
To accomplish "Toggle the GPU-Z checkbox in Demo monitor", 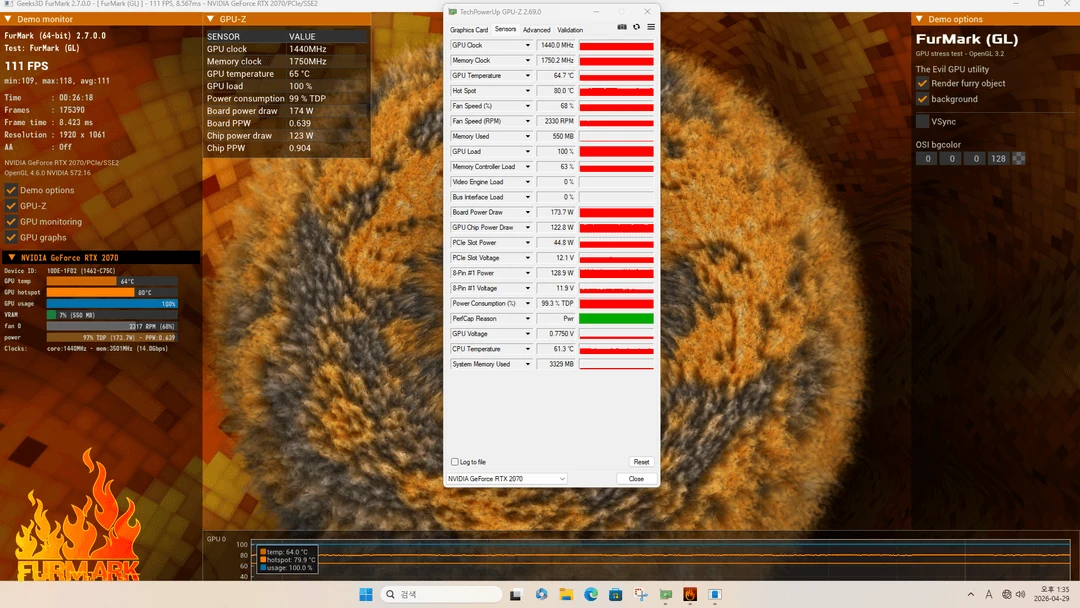I will (11, 206).
